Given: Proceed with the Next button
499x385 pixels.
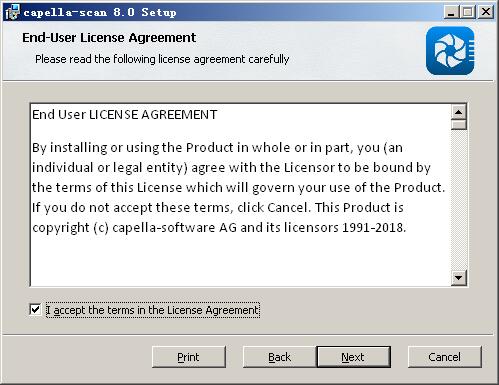Looking at the screenshot, I should pos(353,357).
